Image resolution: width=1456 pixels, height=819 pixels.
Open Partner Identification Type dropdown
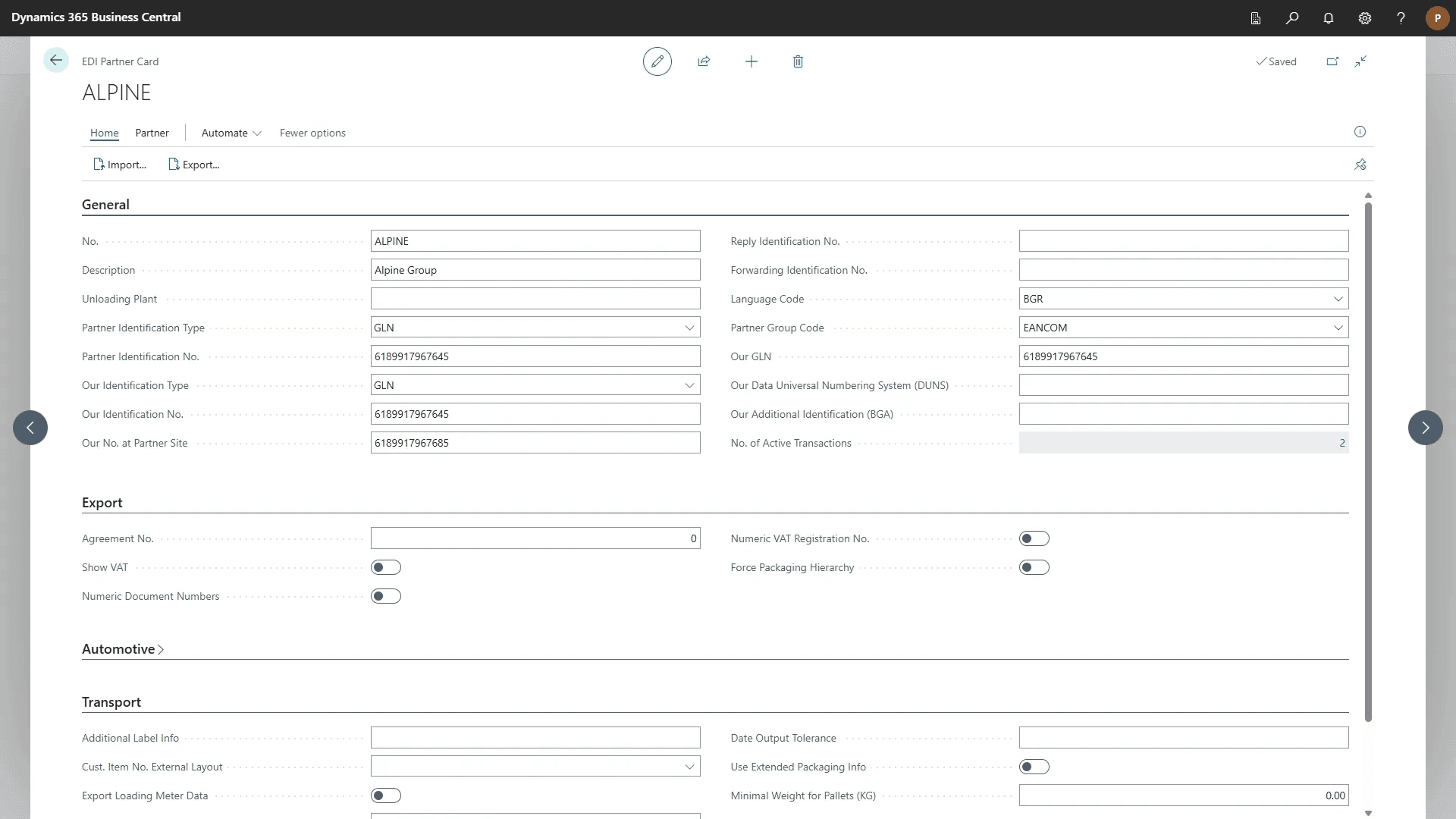coord(689,328)
